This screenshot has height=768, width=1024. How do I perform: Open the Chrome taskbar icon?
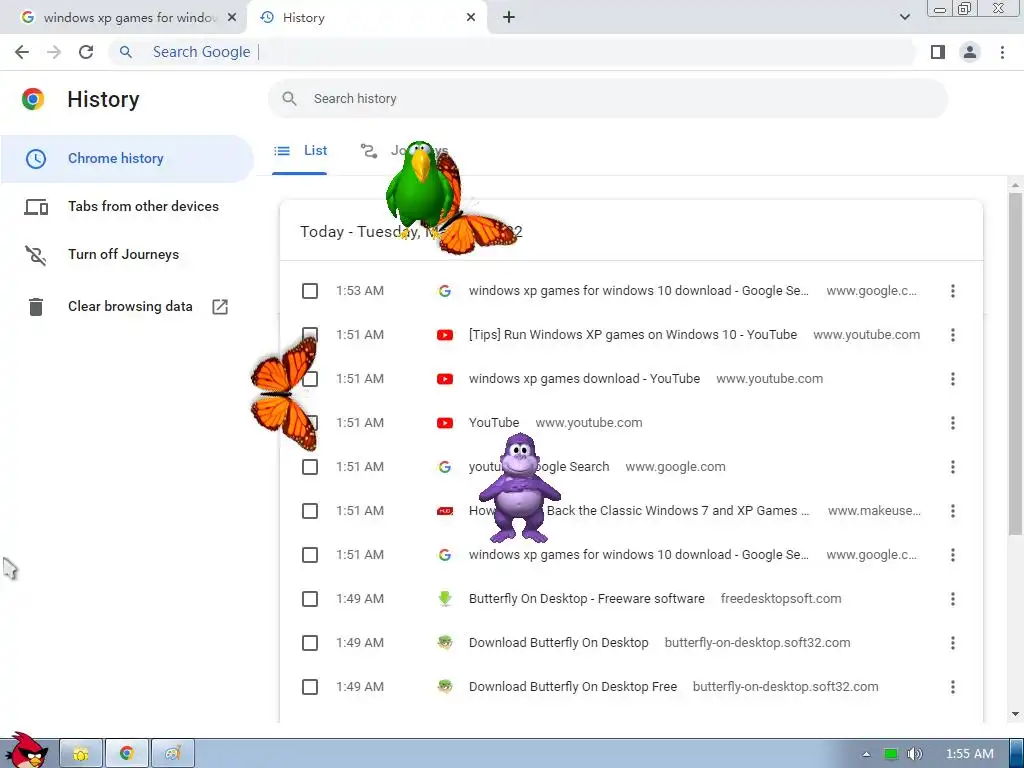(127, 753)
